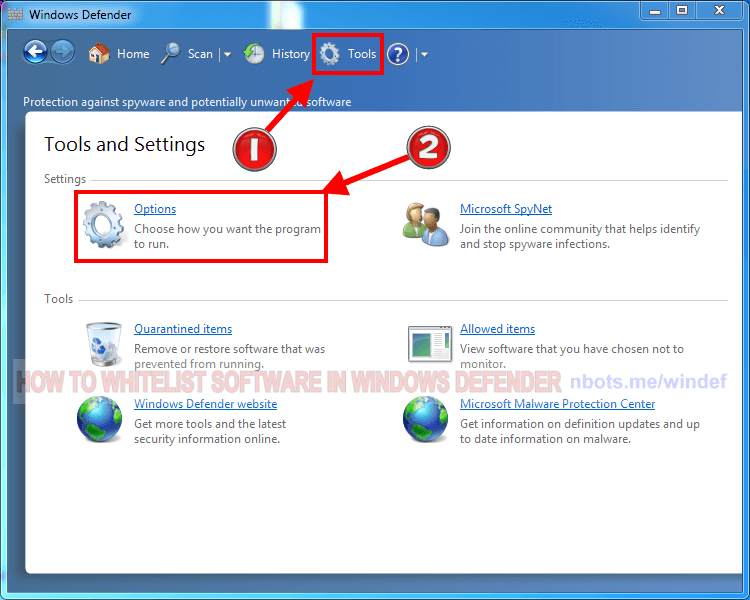
Task: Click the Allowed items window icon
Action: tap(430, 344)
